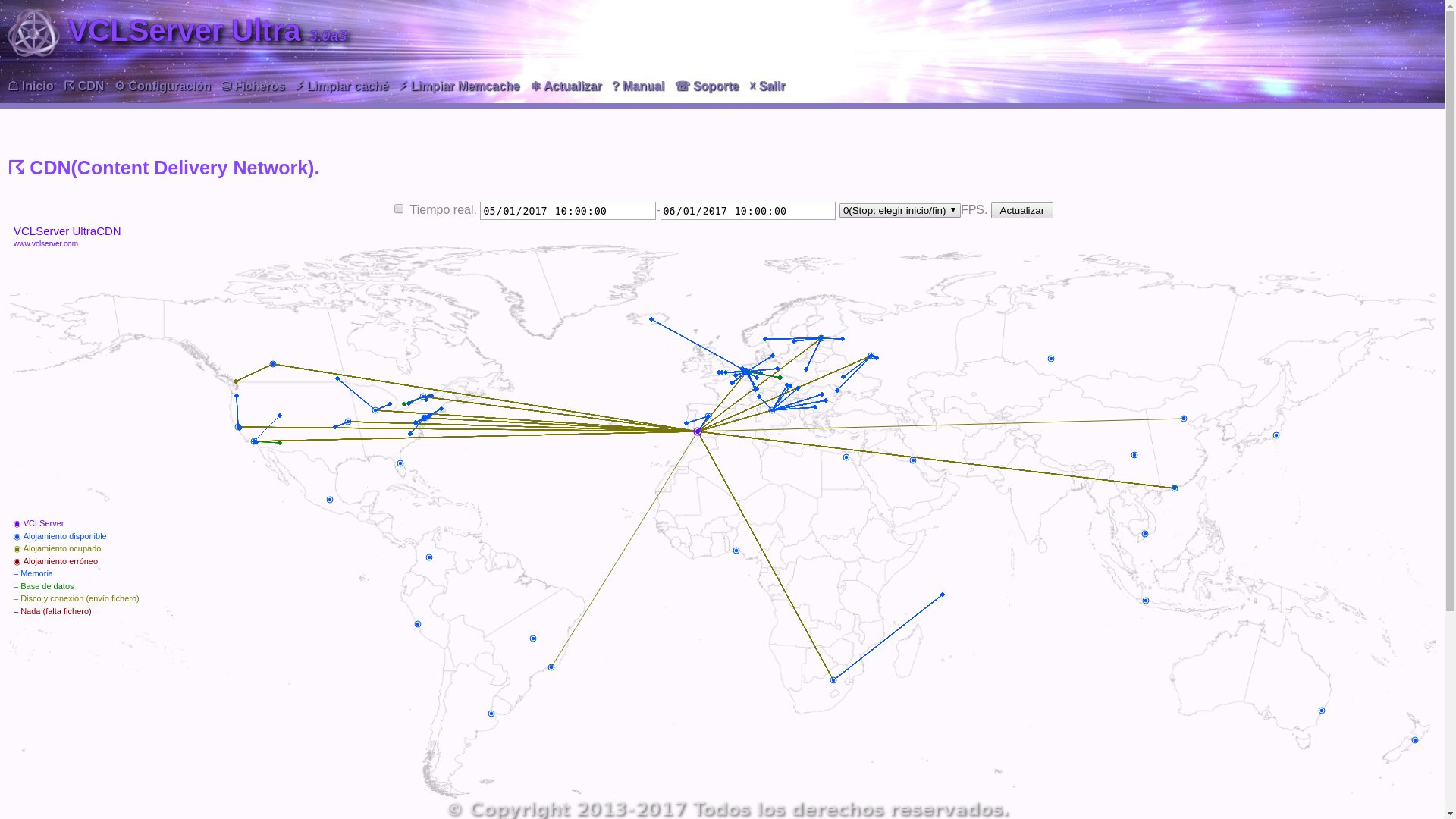
Task: Open the Inicio menu item
Action: tap(31, 86)
